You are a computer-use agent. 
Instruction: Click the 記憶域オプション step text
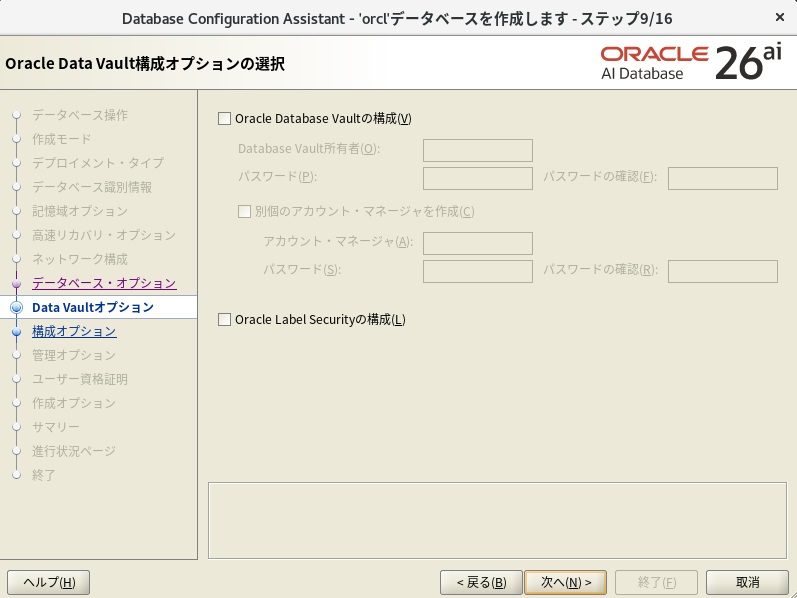80,211
